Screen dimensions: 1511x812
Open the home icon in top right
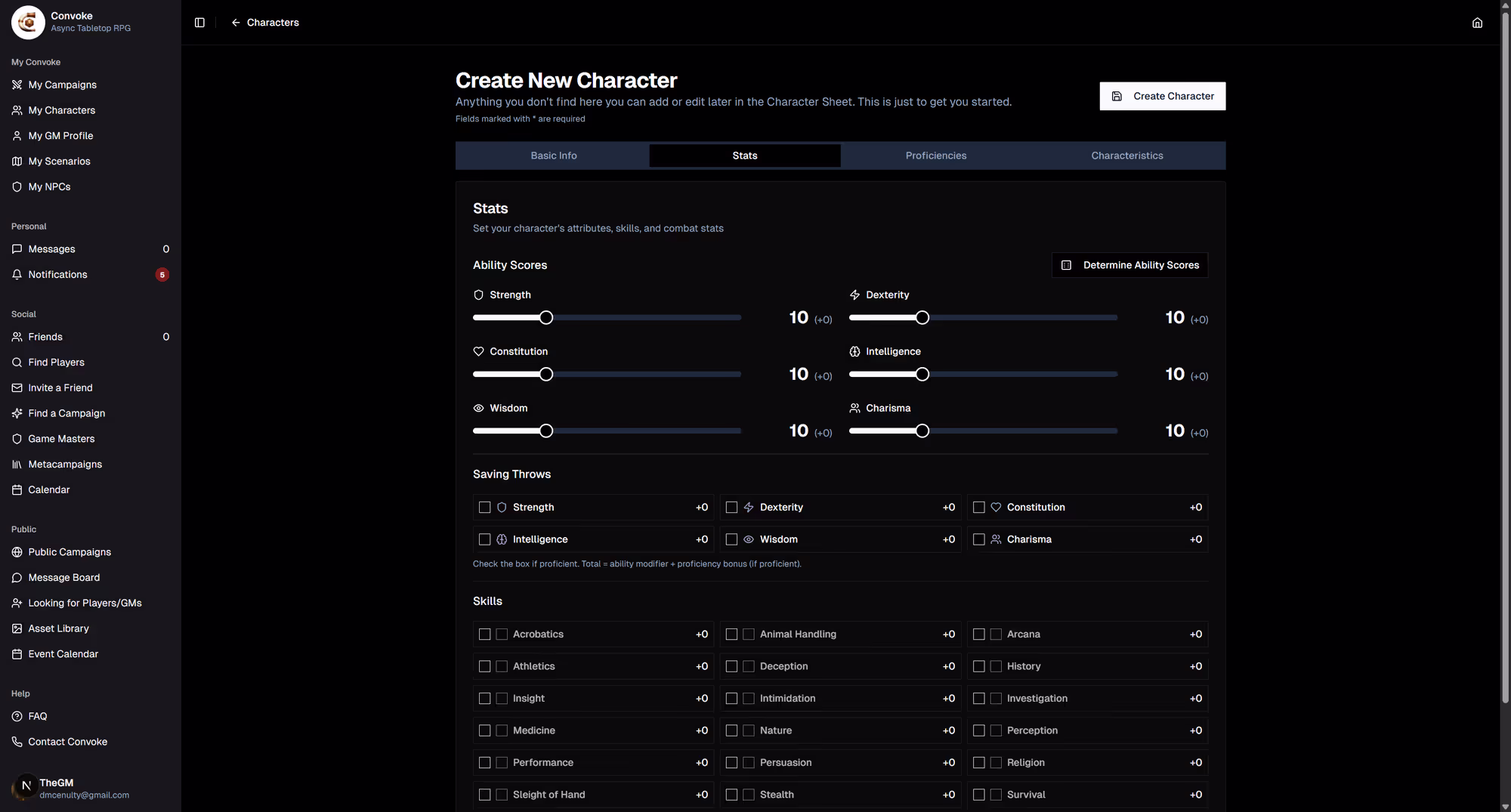(x=1477, y=23)
